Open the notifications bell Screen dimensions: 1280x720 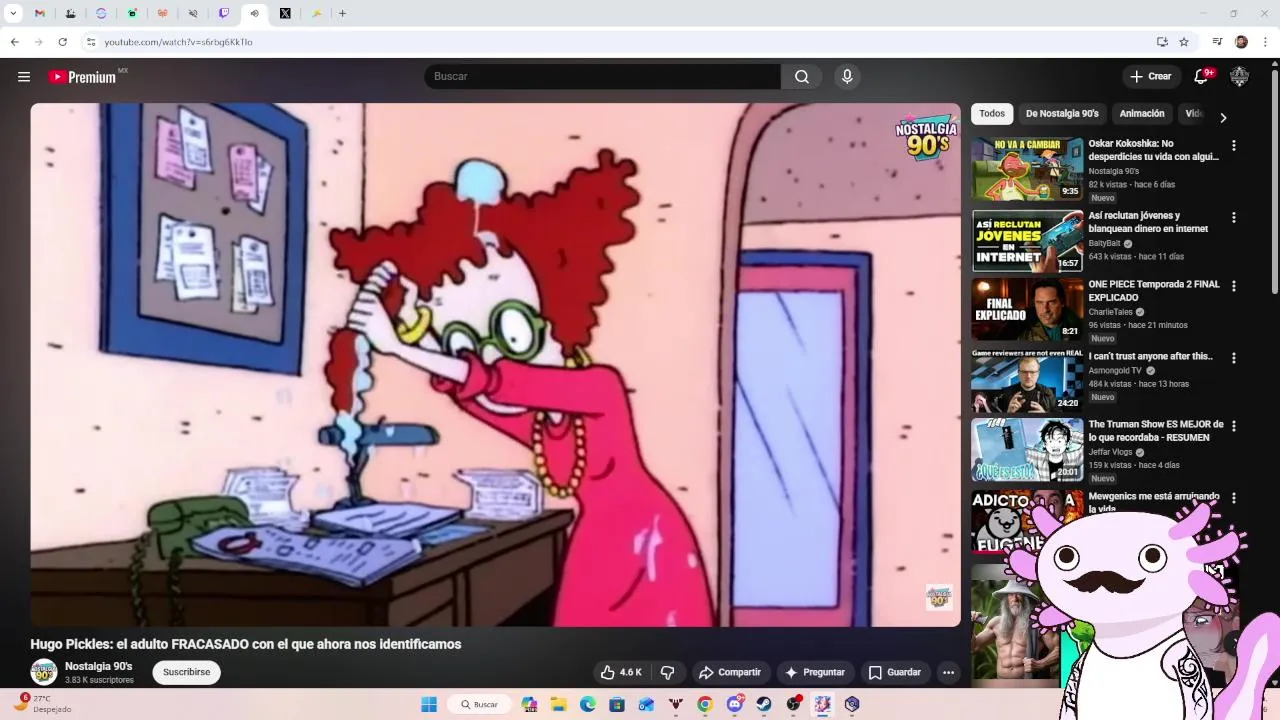(1202, 77)
